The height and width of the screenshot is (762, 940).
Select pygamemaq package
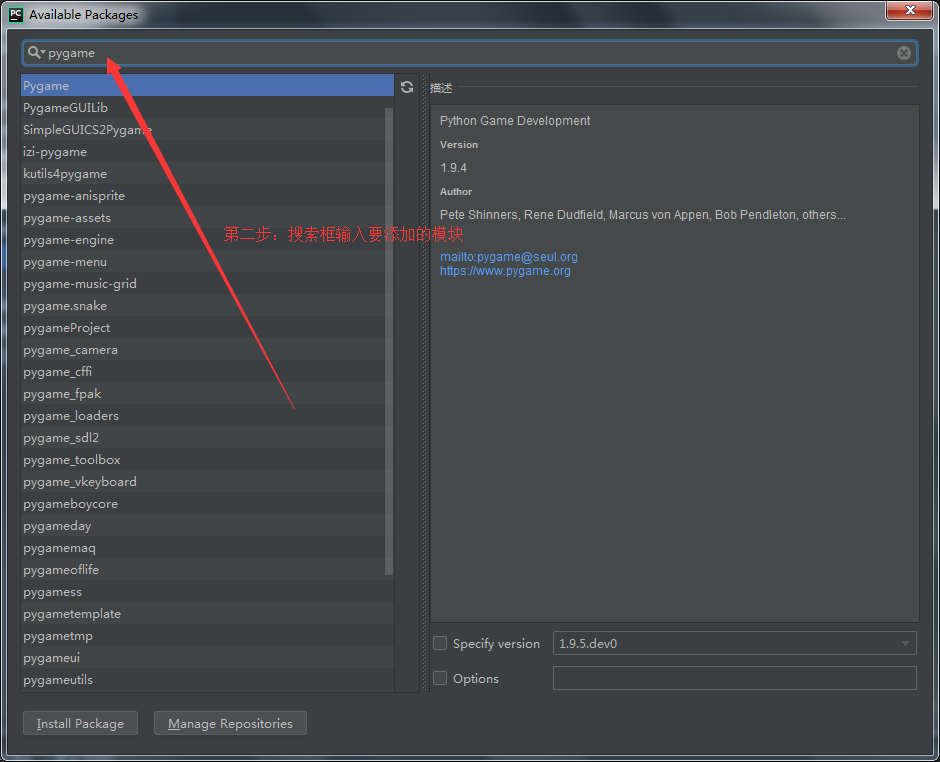coord(207,548)
